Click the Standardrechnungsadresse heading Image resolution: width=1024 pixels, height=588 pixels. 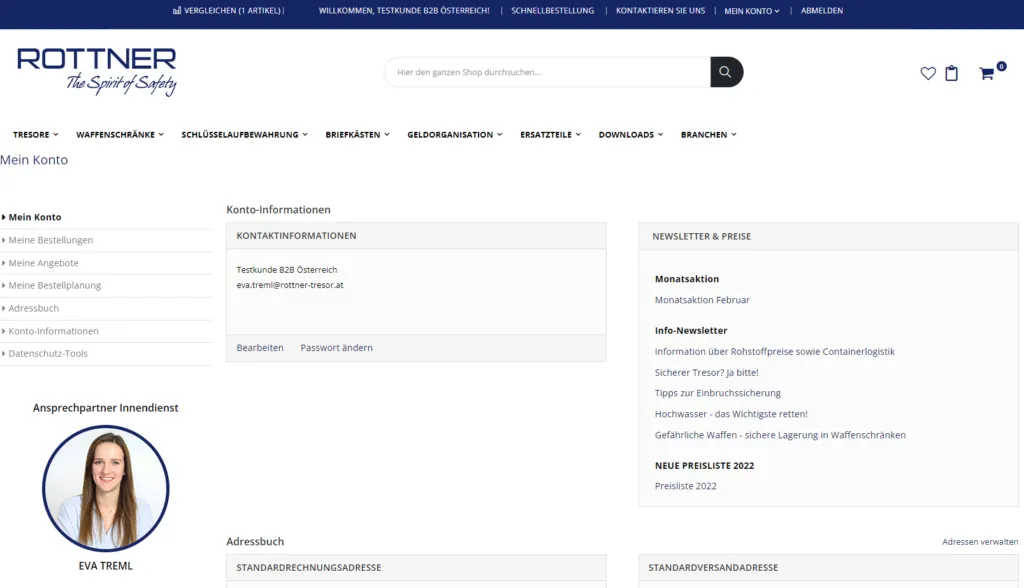[x=309, y=568]
